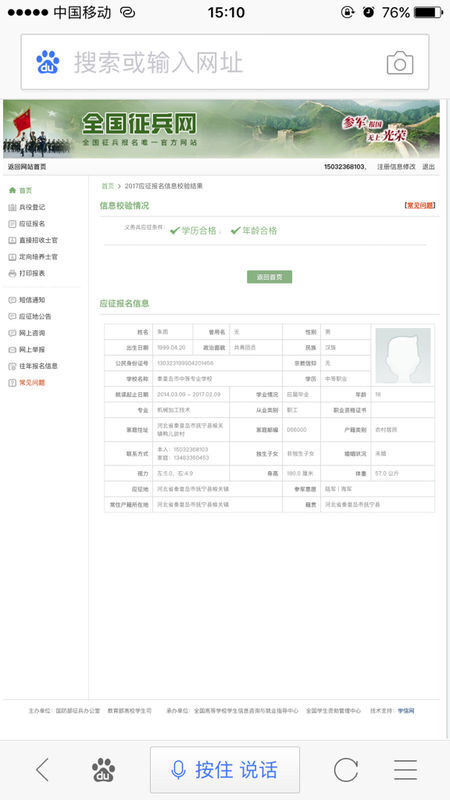The image size is (450, 800).
Task: Click the red 常见问题 link at right
Action: point(420,206)
